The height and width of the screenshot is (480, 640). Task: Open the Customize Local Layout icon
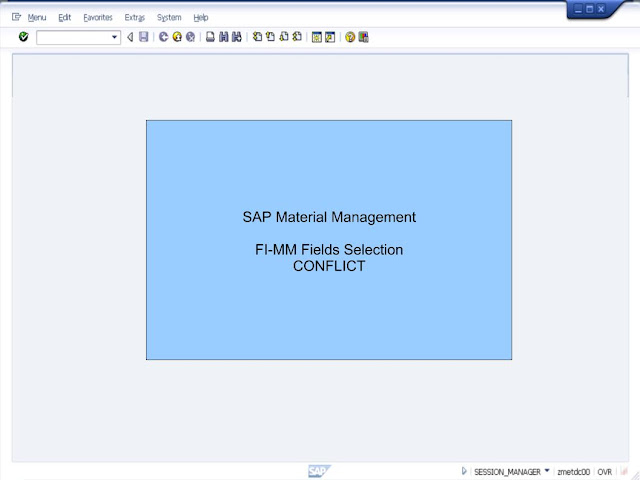(363, 37)
